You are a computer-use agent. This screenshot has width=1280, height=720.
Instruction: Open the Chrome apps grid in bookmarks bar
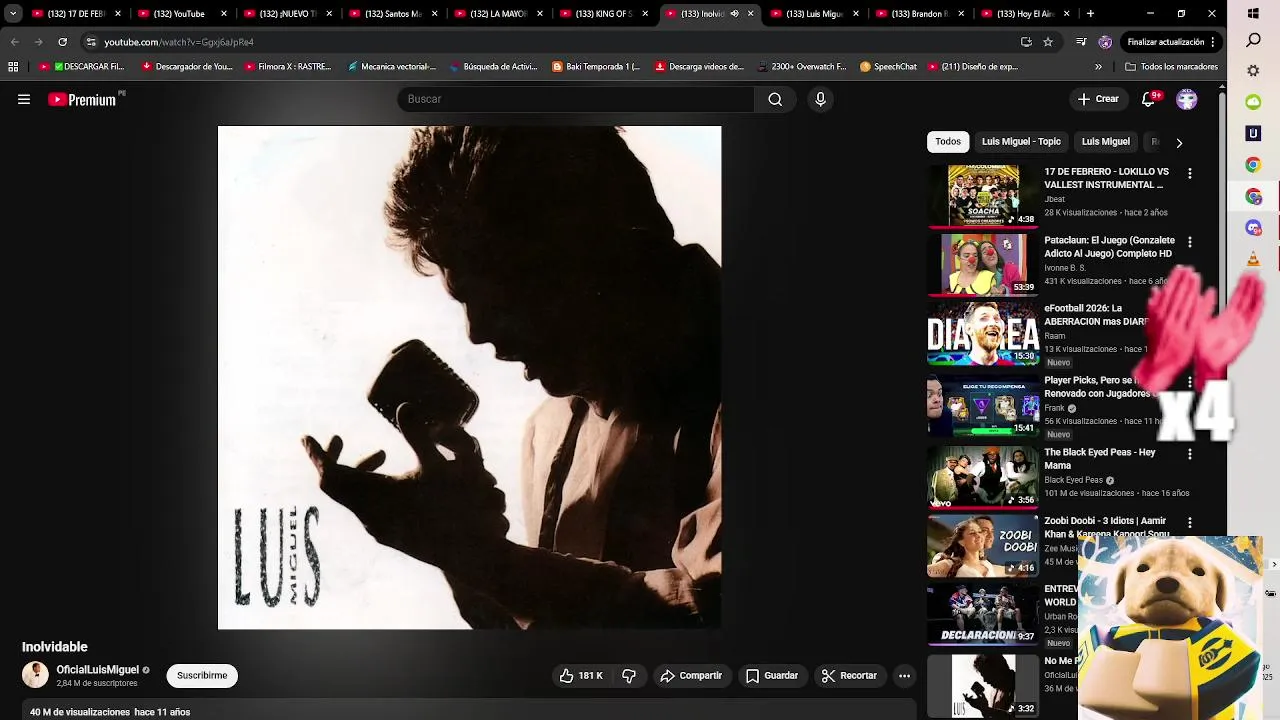[x=13, y=67]
